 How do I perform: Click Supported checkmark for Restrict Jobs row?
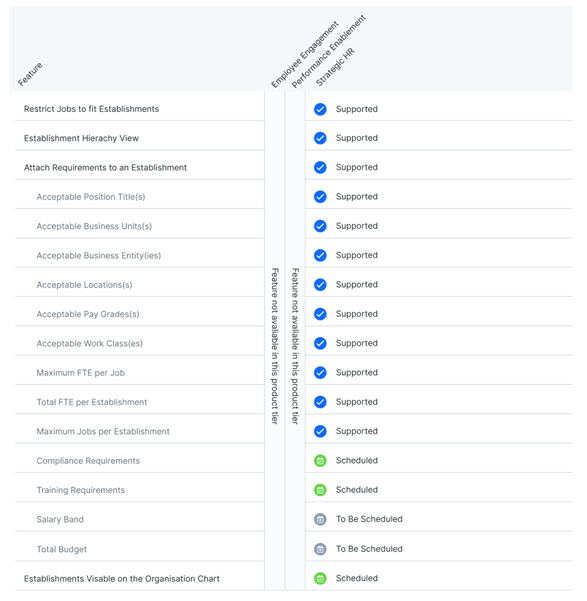320,109
